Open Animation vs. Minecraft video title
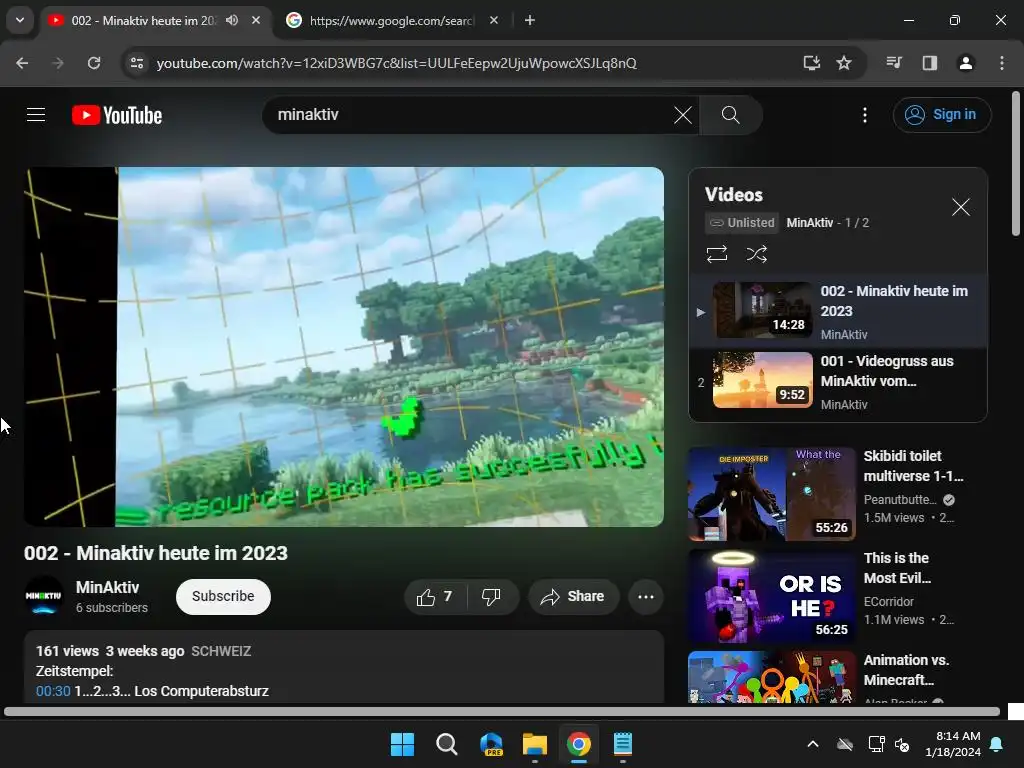 [906, 669]
